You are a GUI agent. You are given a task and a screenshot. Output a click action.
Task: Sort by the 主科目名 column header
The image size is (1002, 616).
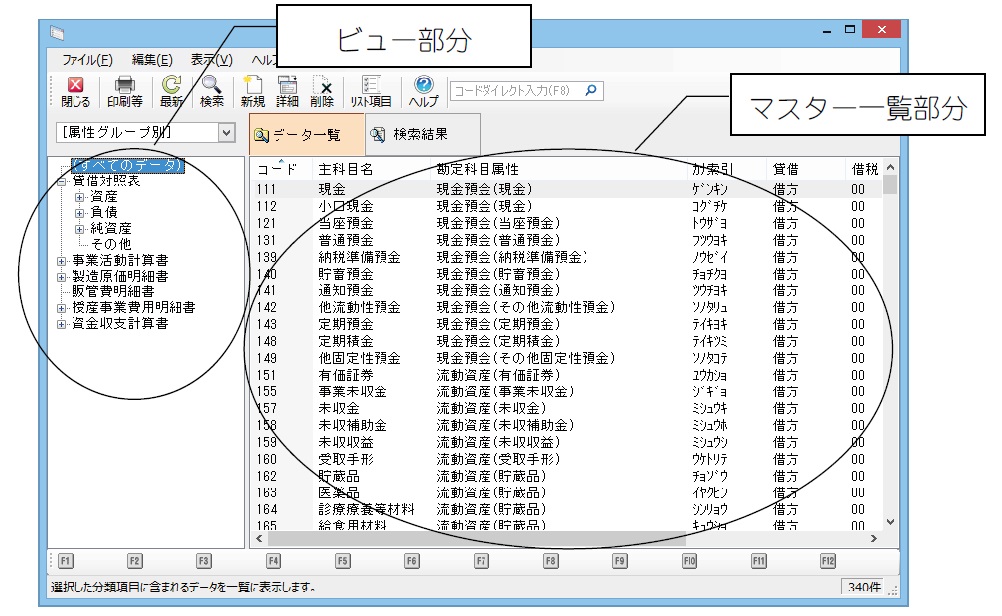pyautogui.click(x=345, y=168)
